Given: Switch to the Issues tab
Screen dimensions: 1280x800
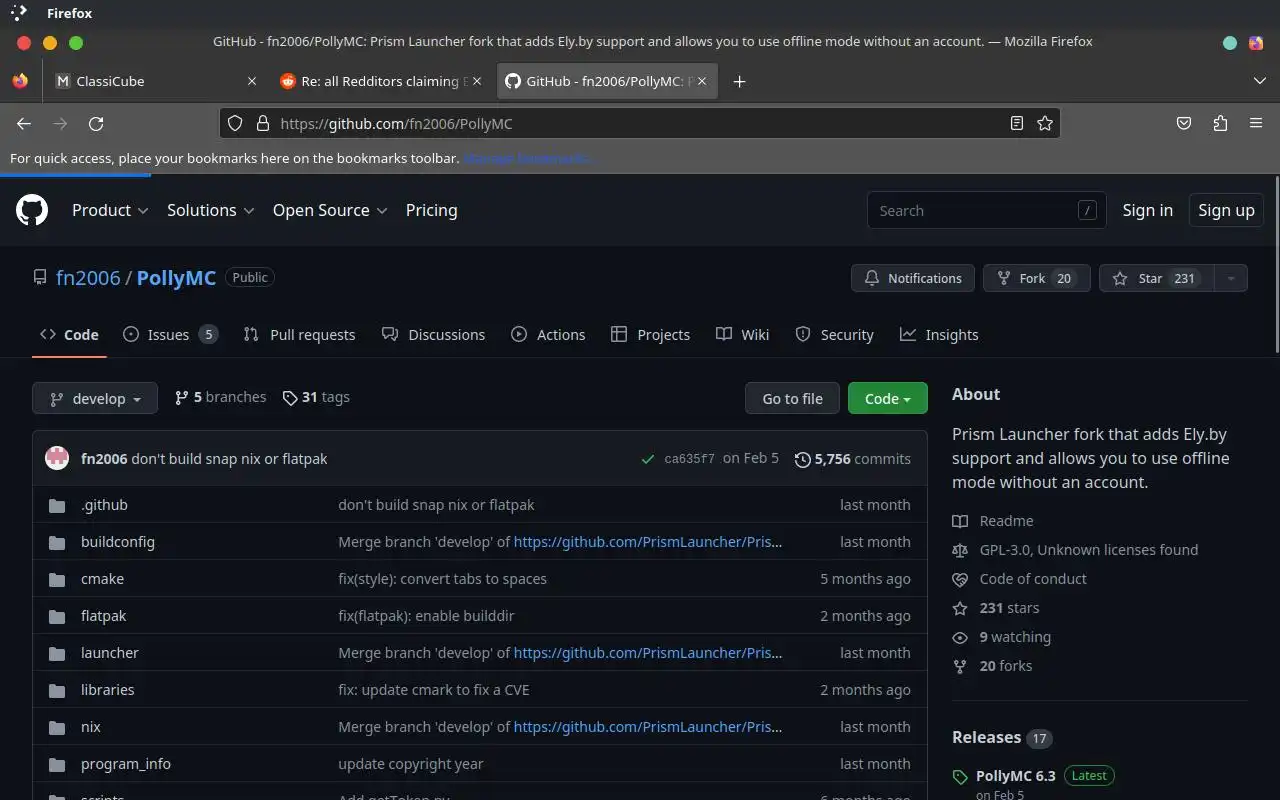Looking at the screenshot, I should 170,334.
